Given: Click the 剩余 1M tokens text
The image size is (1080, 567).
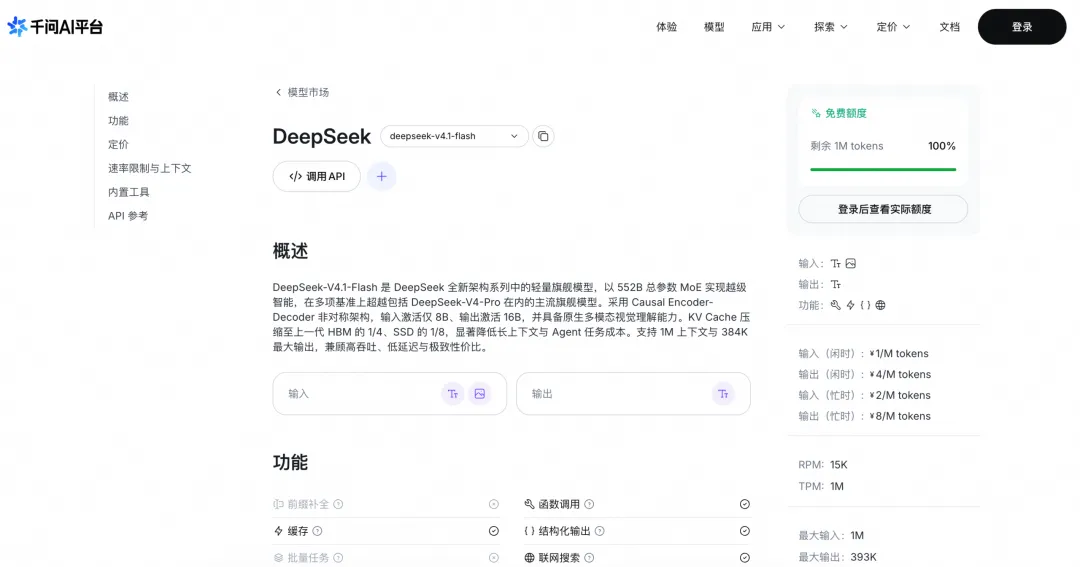Looking at the screenshot, I should 847,146.
